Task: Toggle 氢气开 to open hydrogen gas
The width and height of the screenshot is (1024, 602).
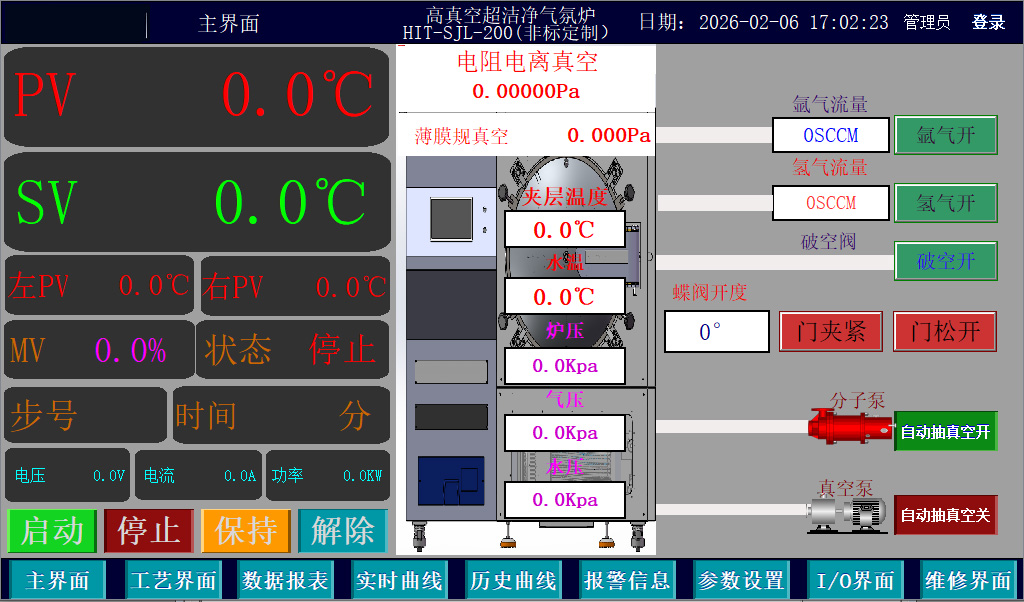Action: tap(944, 203)
